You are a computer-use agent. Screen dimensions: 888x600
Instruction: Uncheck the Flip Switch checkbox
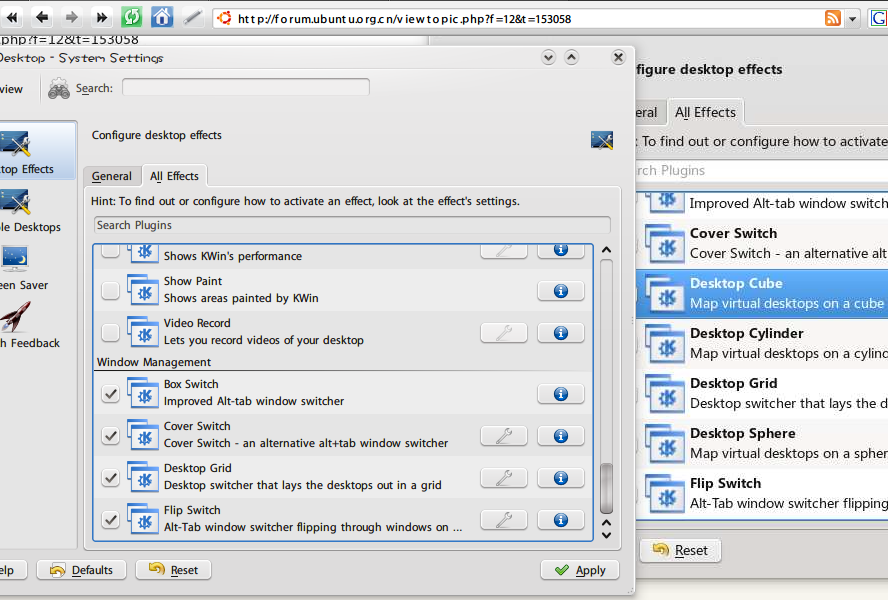tap(110, 520)
